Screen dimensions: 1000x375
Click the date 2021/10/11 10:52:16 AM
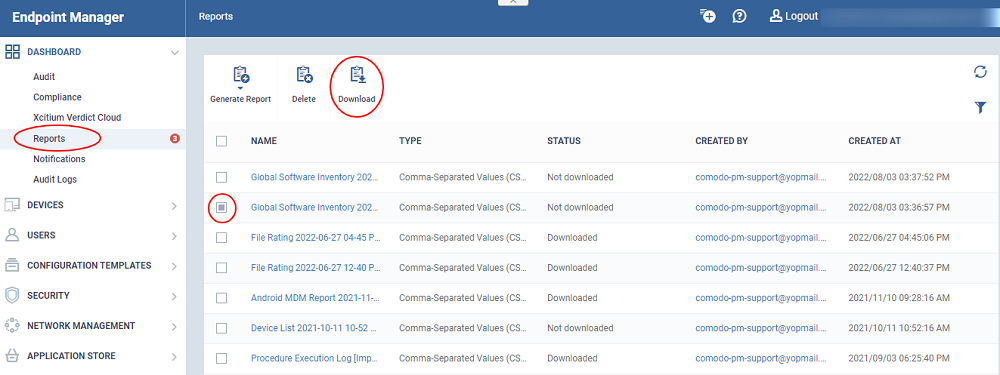(x=899, y=328)
